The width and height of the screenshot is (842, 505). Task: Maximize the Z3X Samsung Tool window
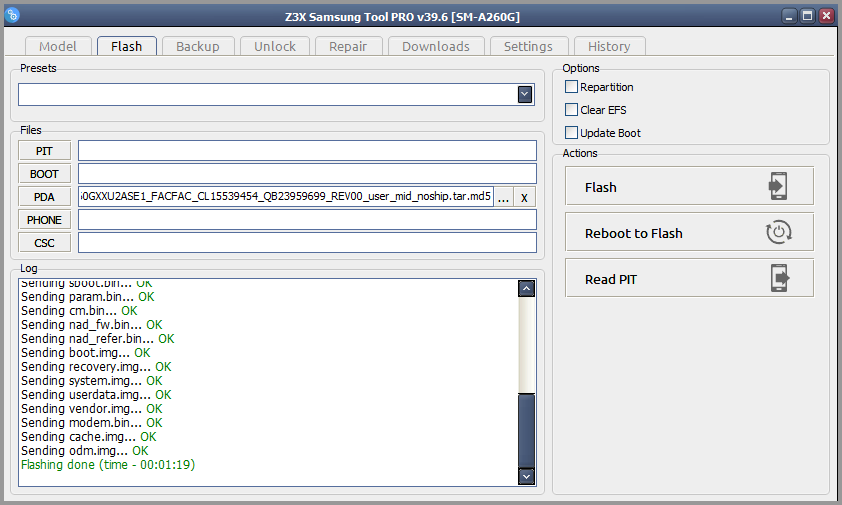click(807, 16)
